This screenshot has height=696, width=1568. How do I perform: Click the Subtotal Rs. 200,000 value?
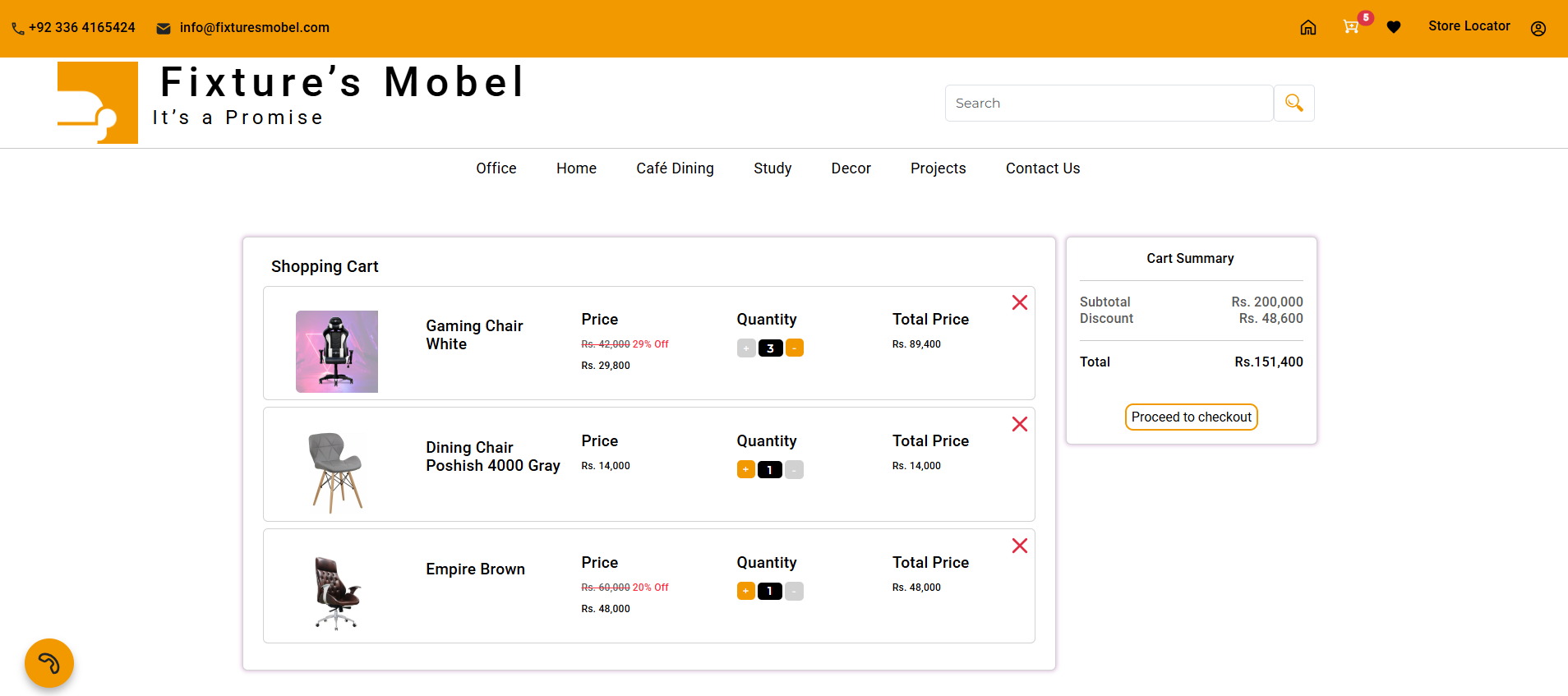coord(1267,302)
